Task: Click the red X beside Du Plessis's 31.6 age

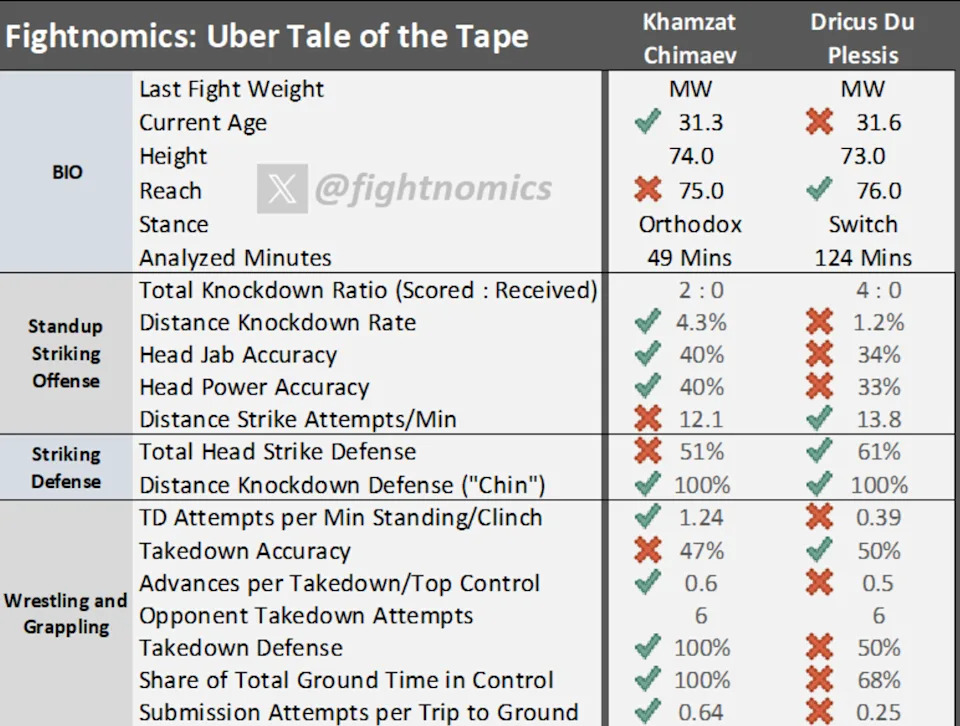Action: 820,122
